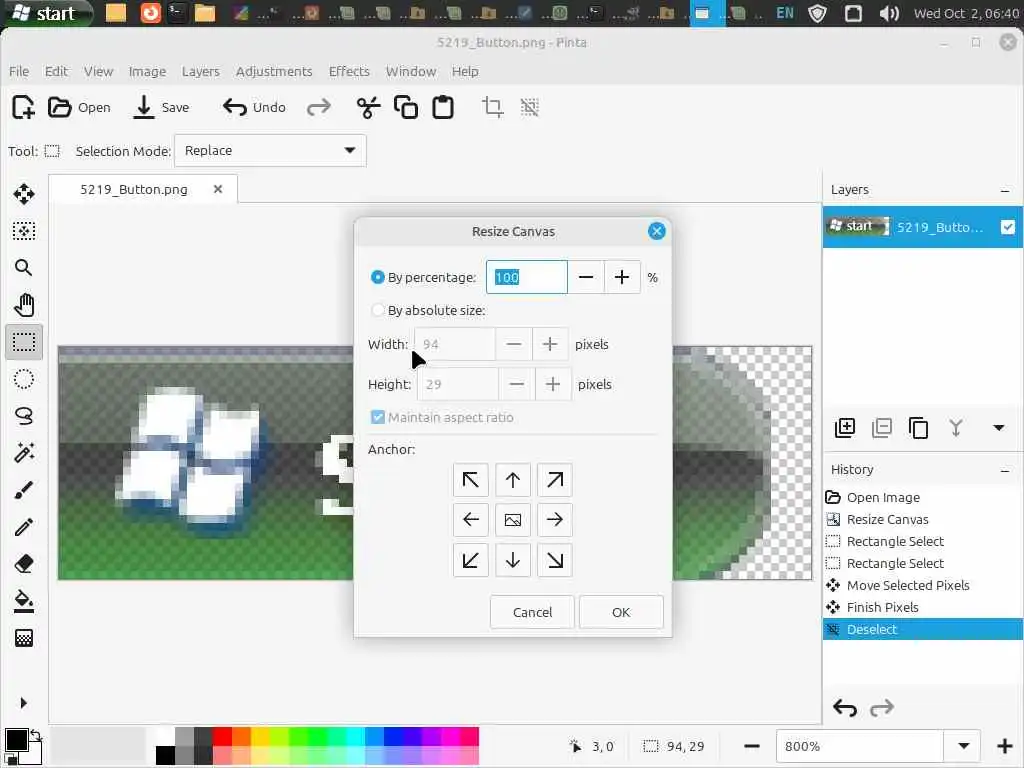This screenshot has height=768, width=1024.
Task: Click the Open toolbar button
Action: (80, 107)
